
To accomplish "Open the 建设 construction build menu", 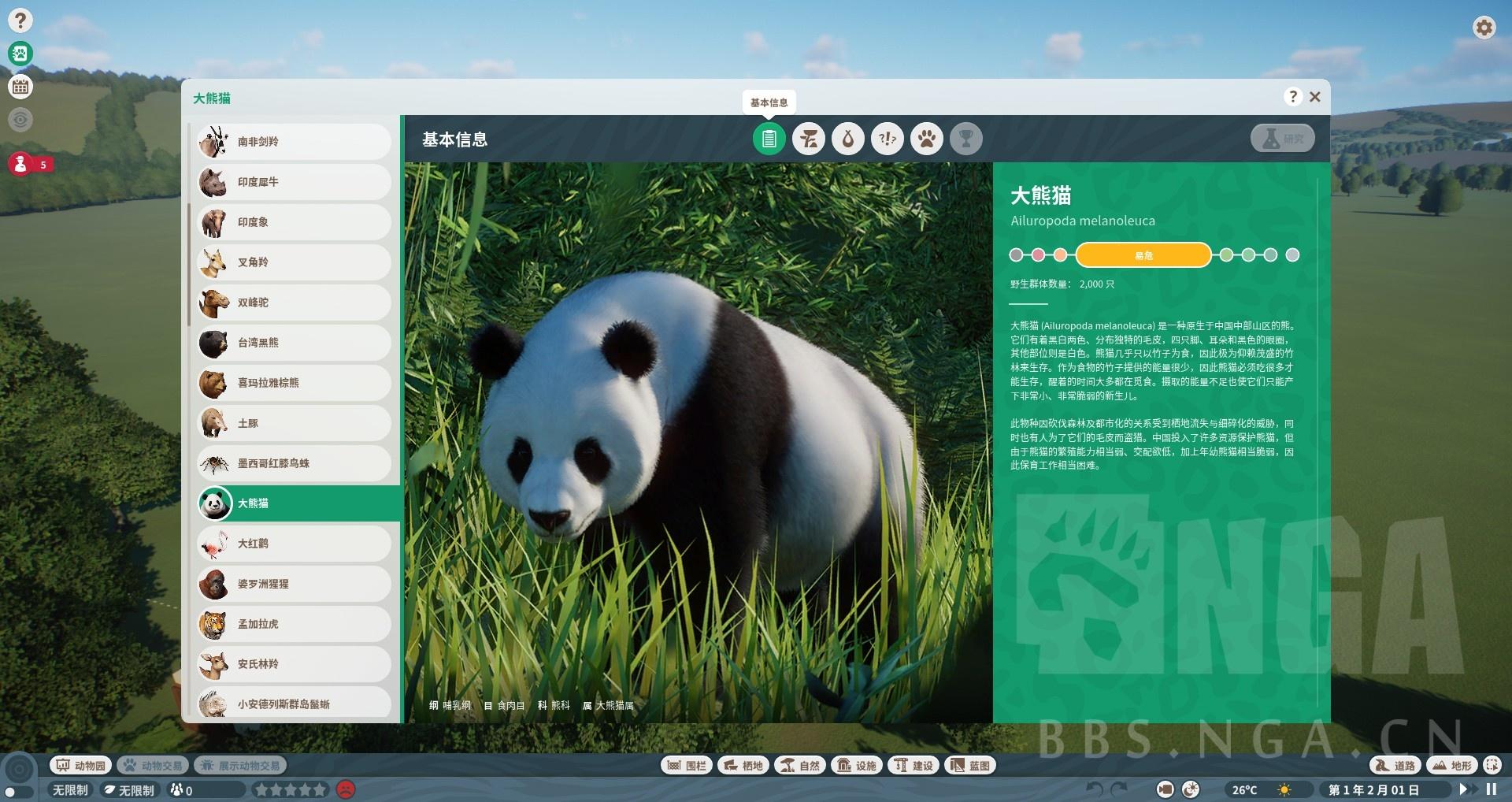I will (913, 765).
